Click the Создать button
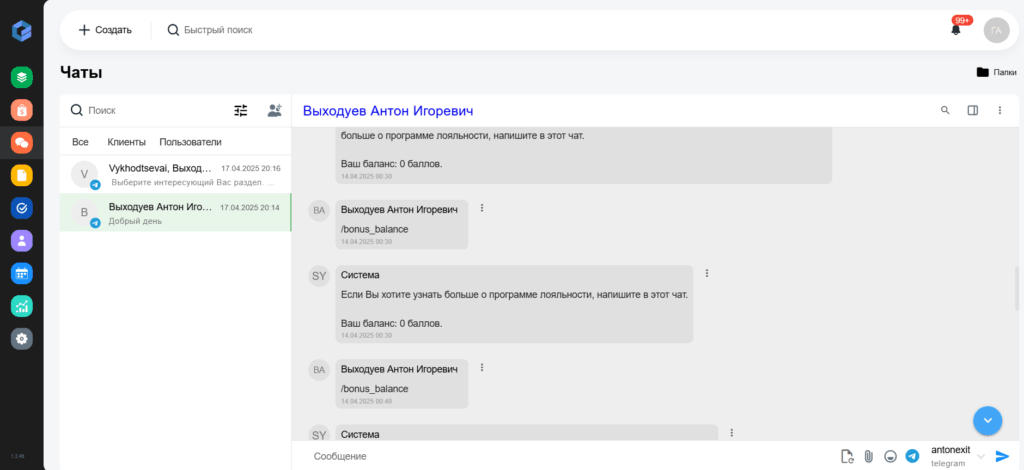The image size is (1024, 470). (105, 30)
